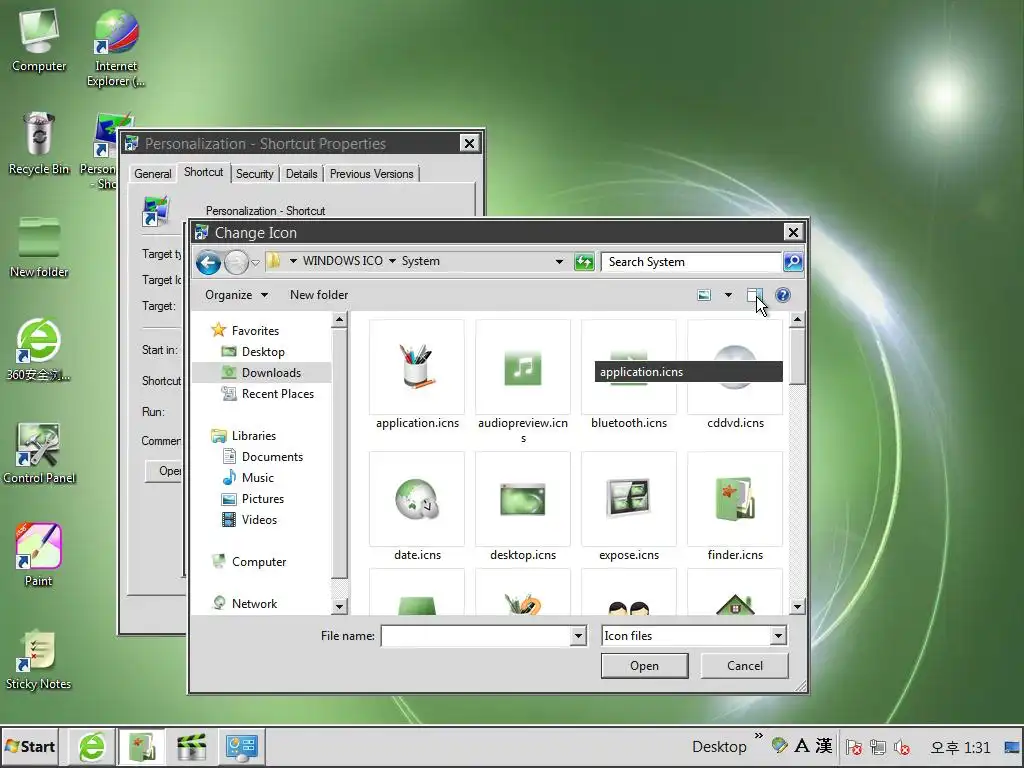Open the Help question mark icon

point(782,295)
